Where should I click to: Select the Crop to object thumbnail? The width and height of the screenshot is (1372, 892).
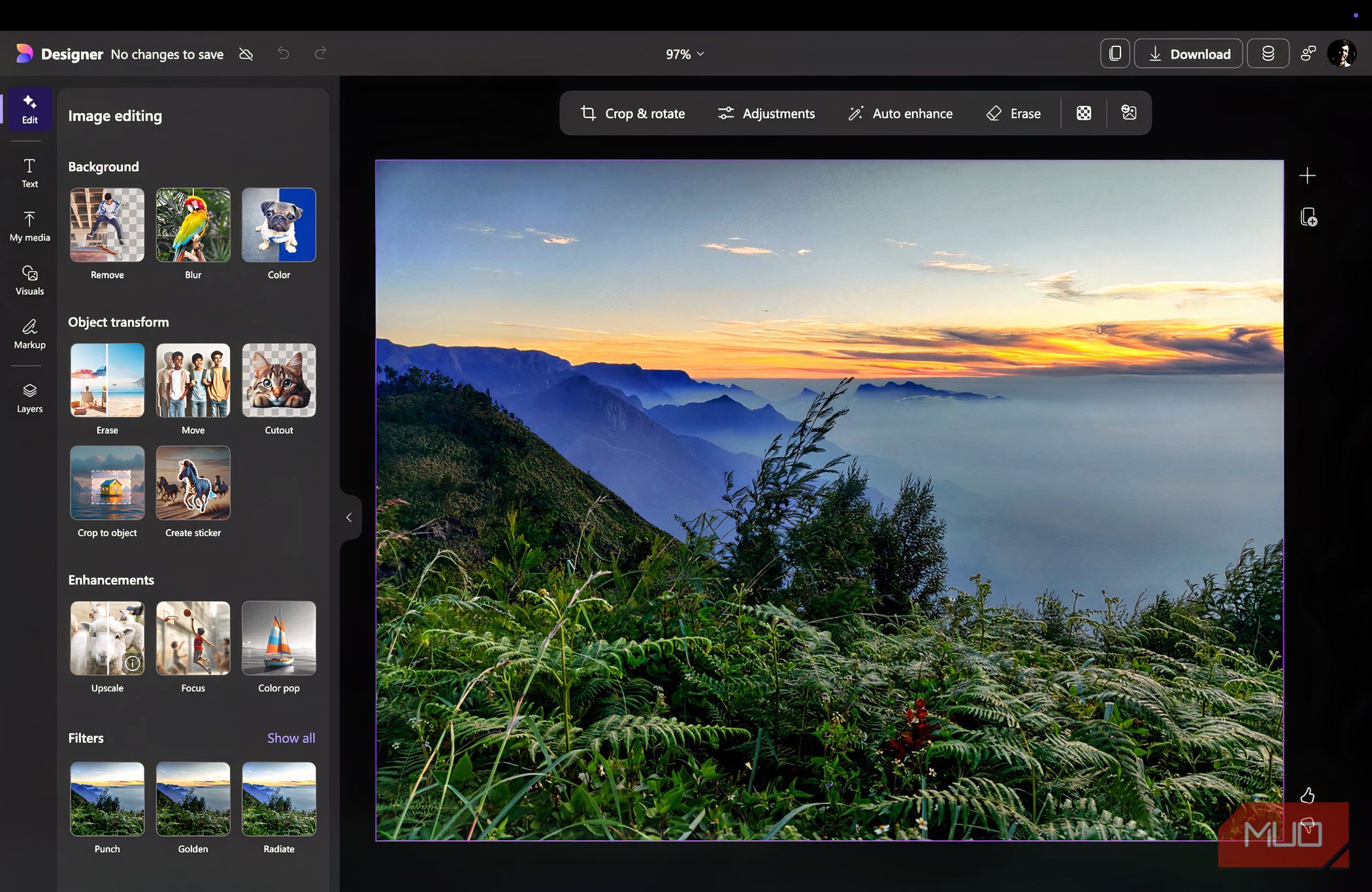pos(107,483)
